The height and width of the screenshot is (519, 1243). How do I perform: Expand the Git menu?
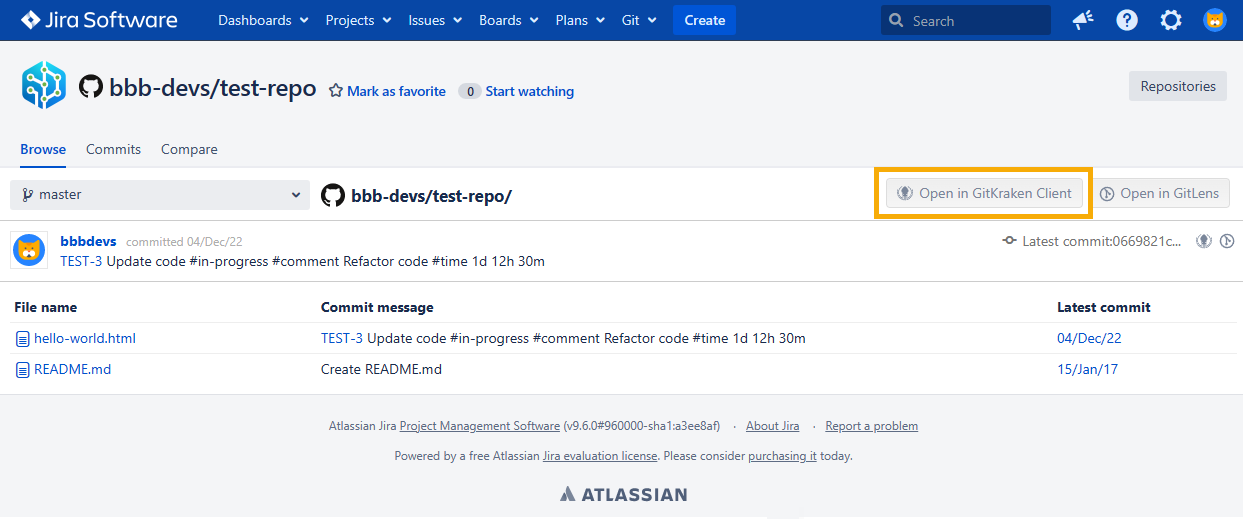coord(640,20)
